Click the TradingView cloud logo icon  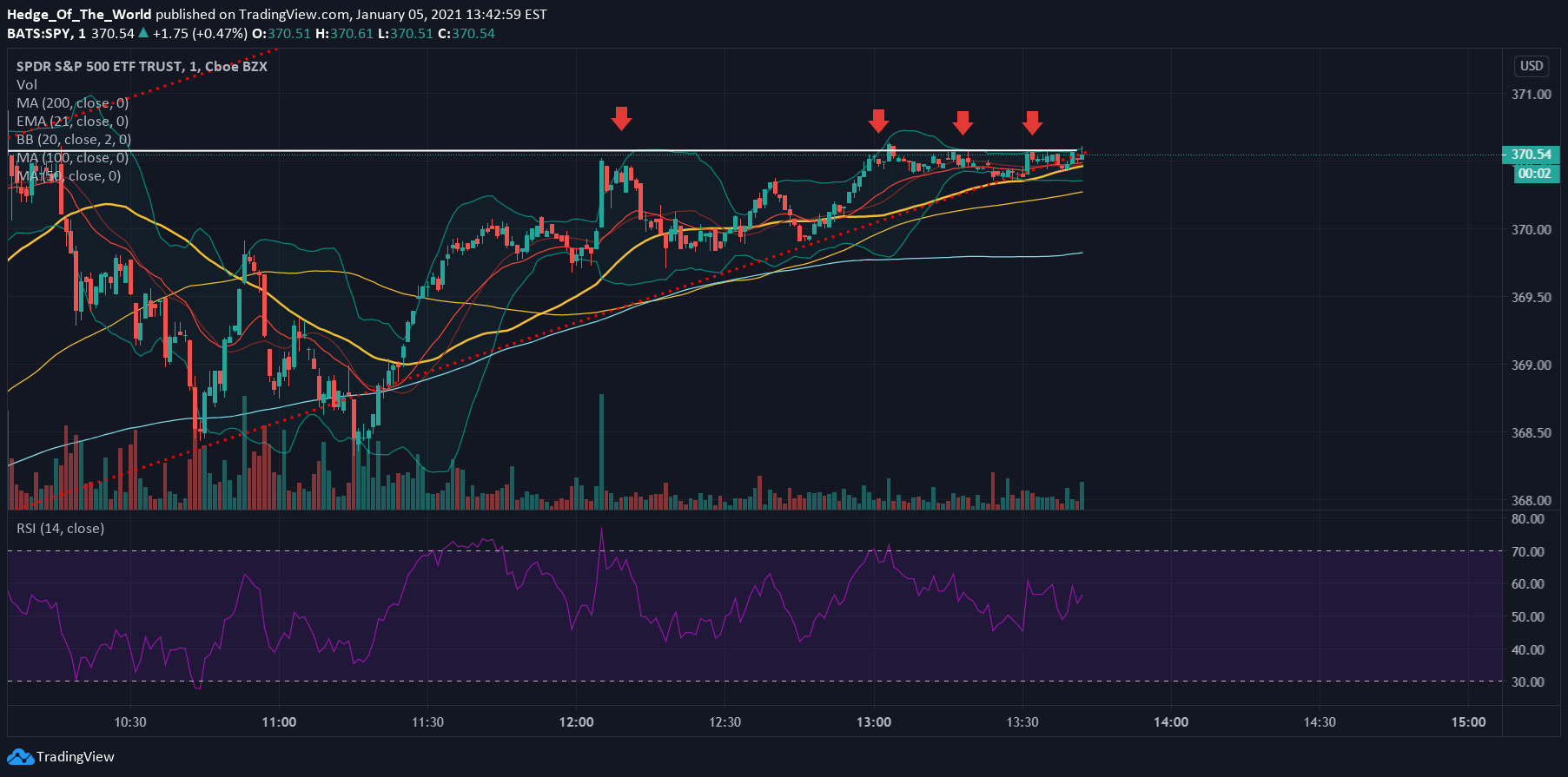(x=21, y=757)
